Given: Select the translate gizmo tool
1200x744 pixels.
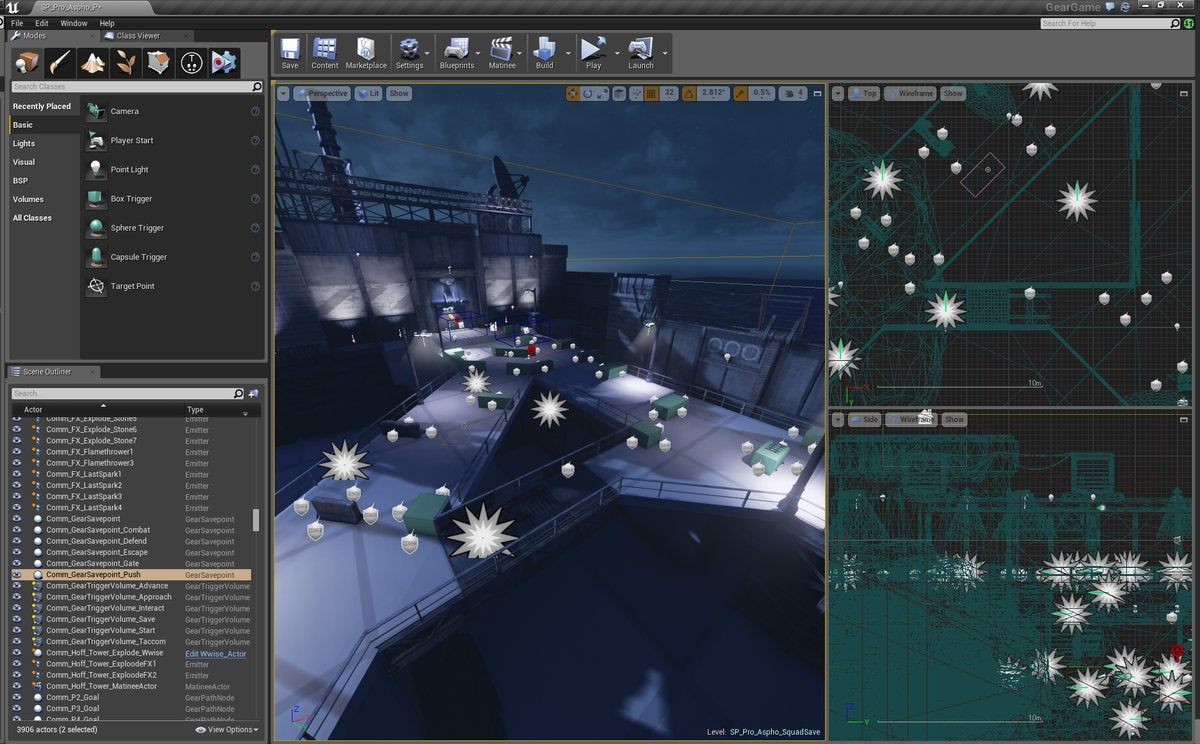Looking at the screenshot, I should tap(573, 93).
